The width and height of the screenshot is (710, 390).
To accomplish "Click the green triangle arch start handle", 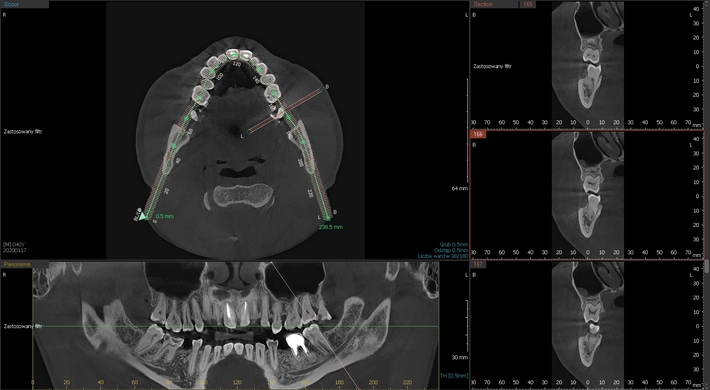I will [143, 216].
